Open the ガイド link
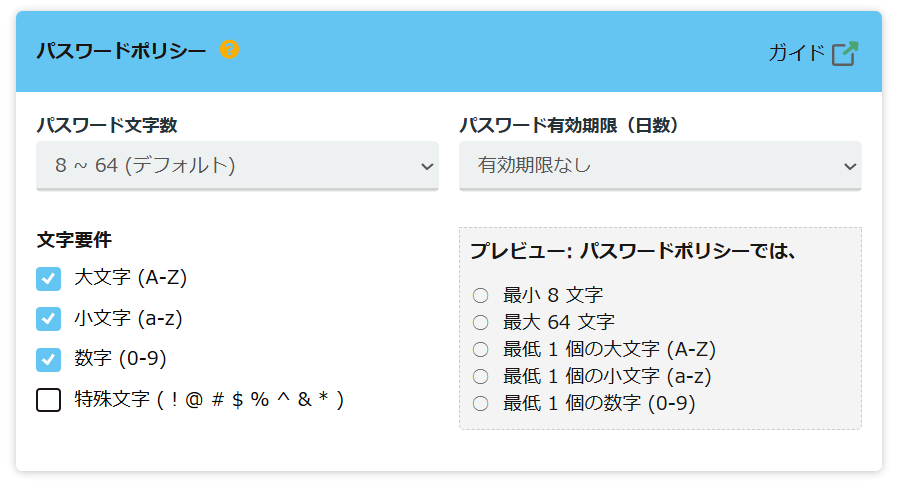Viewport: 897px width, 482px height. click(x=797, y=53)
